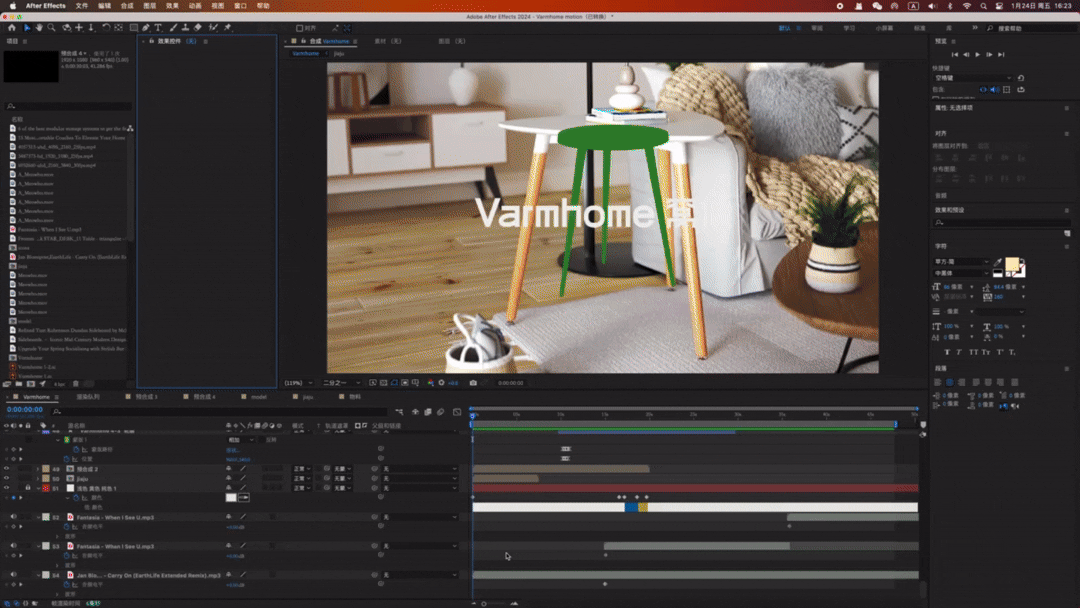Select the Roto Brush tool

click(214, 28)
